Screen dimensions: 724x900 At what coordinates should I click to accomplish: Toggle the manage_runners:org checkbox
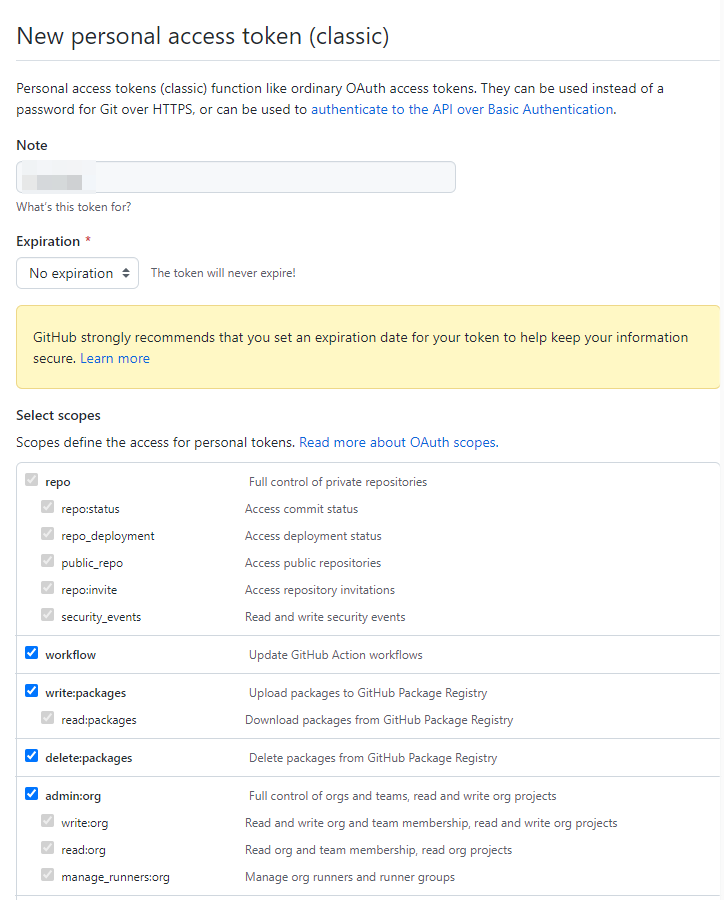coord(48,875)
